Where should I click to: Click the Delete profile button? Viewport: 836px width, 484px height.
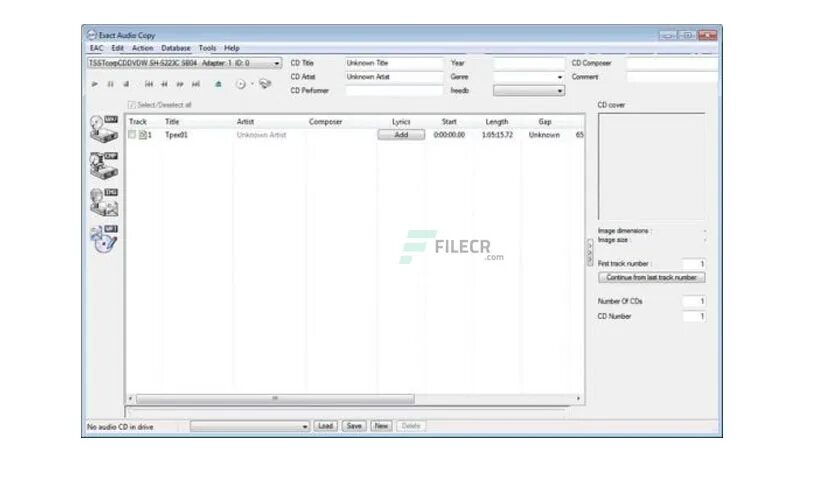click(x=411, y=426)
